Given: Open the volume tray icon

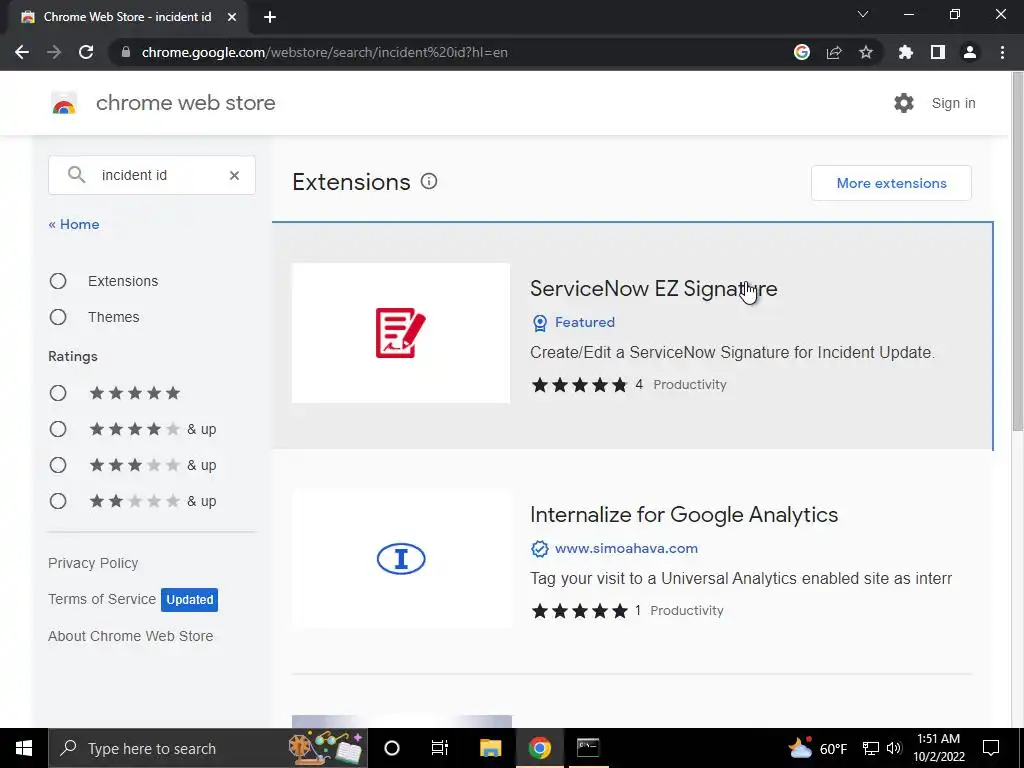Looking at the screenshot, I should (x=893, y=748).
